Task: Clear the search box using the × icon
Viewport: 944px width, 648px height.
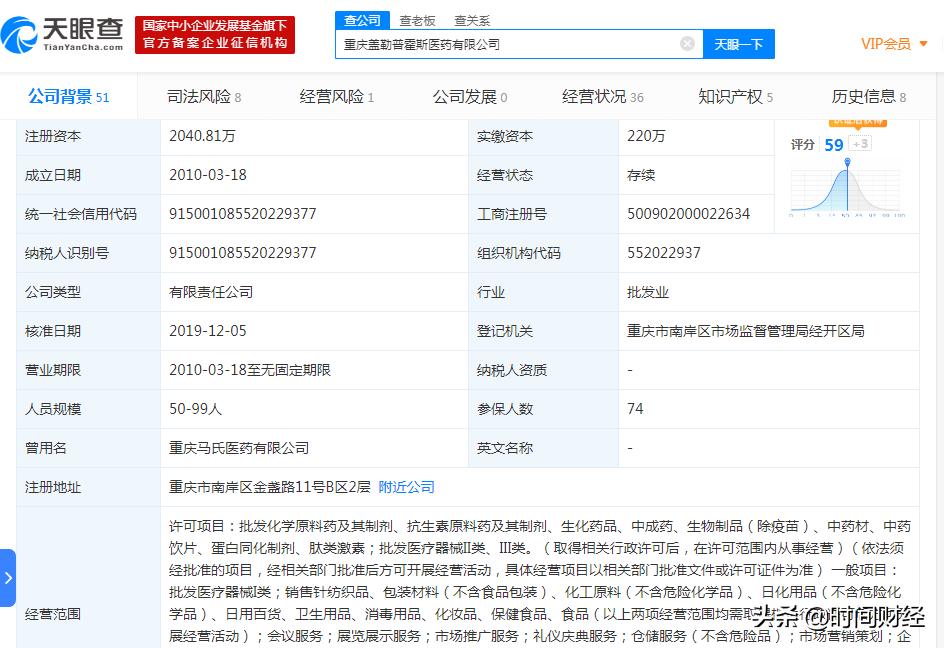Action: coord(686,44)
